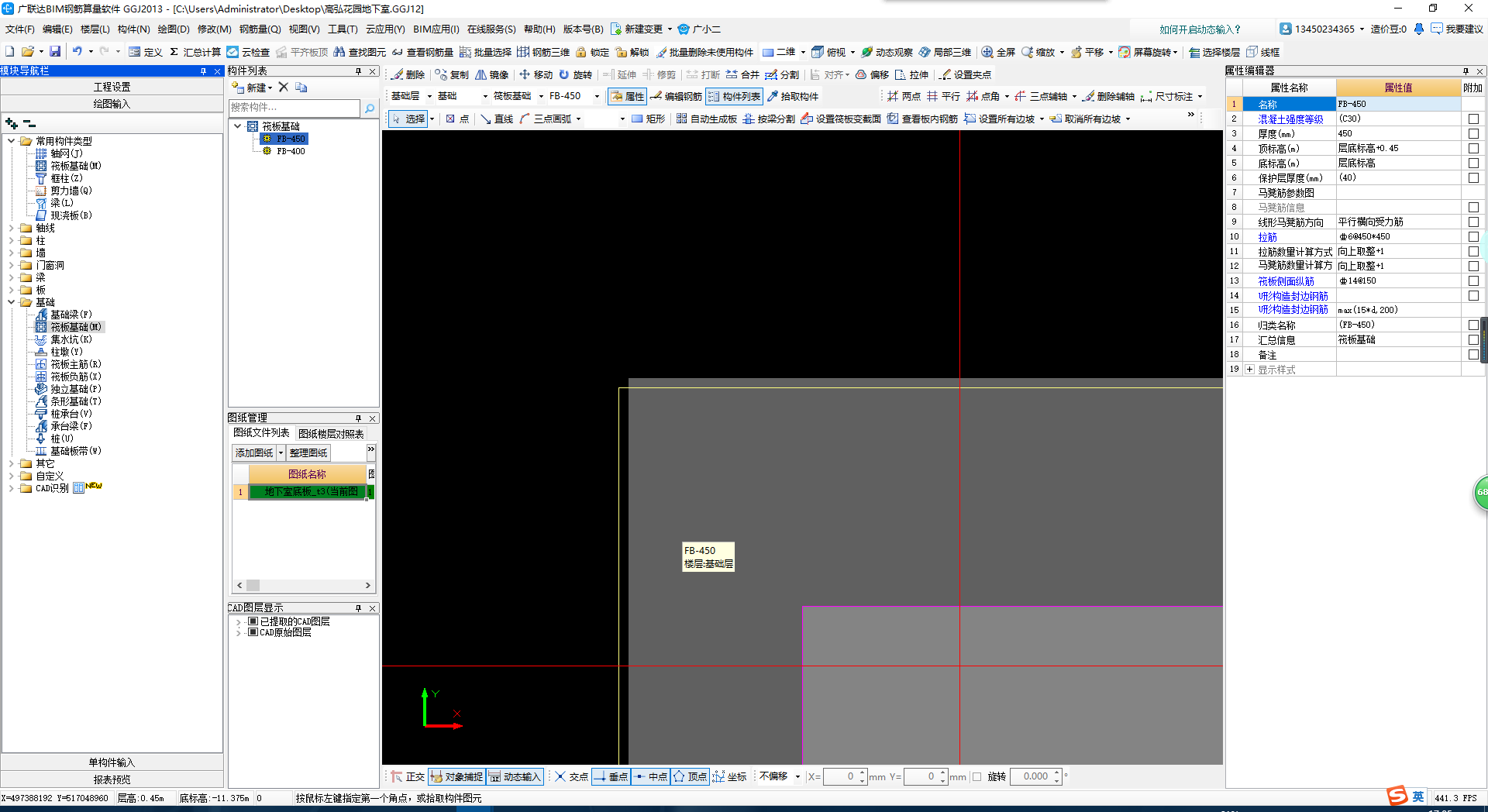
Task: Click 动态观察 dynamic orbit tool
Action: 887,52
